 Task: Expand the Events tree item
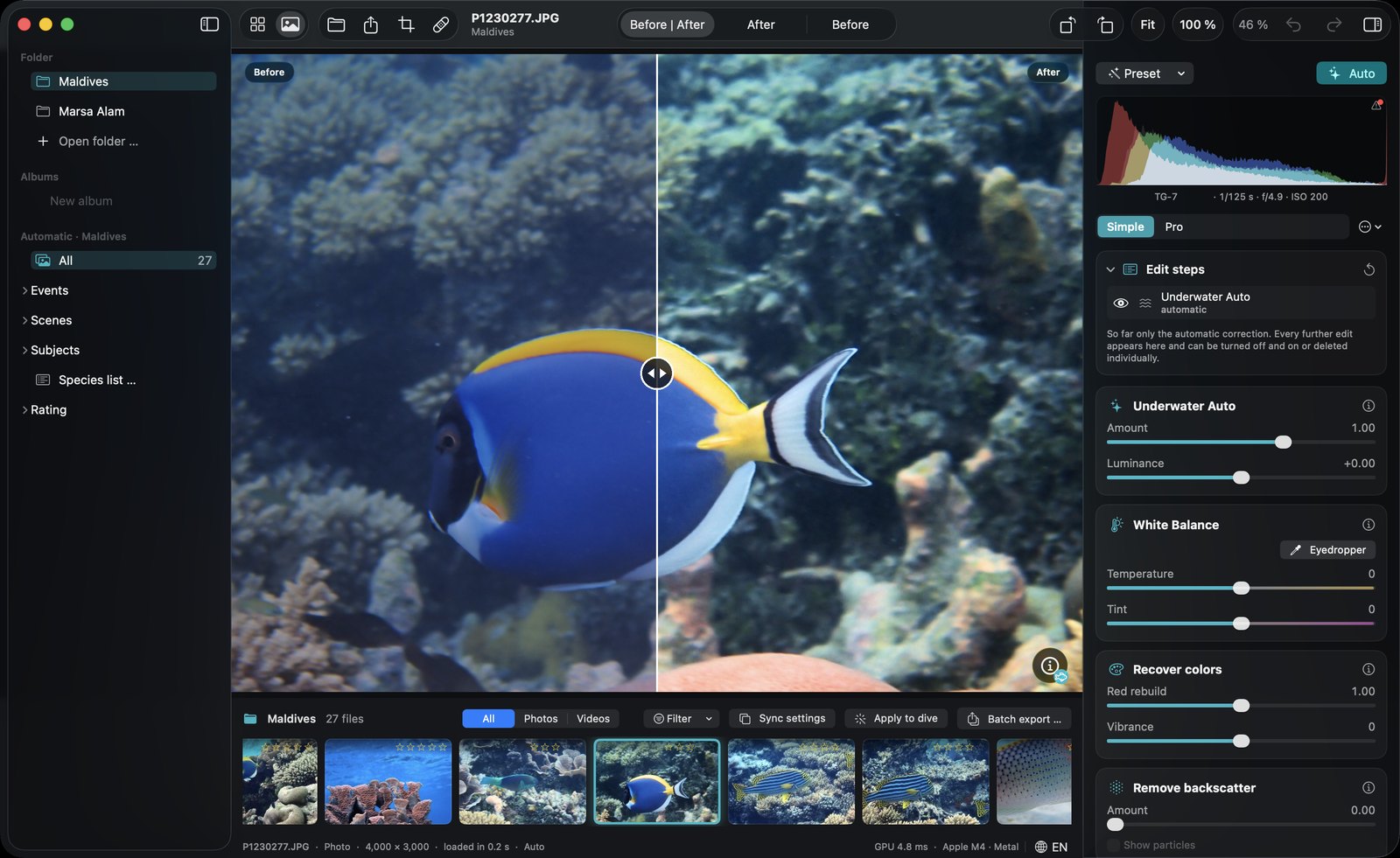tap(24, 290)
